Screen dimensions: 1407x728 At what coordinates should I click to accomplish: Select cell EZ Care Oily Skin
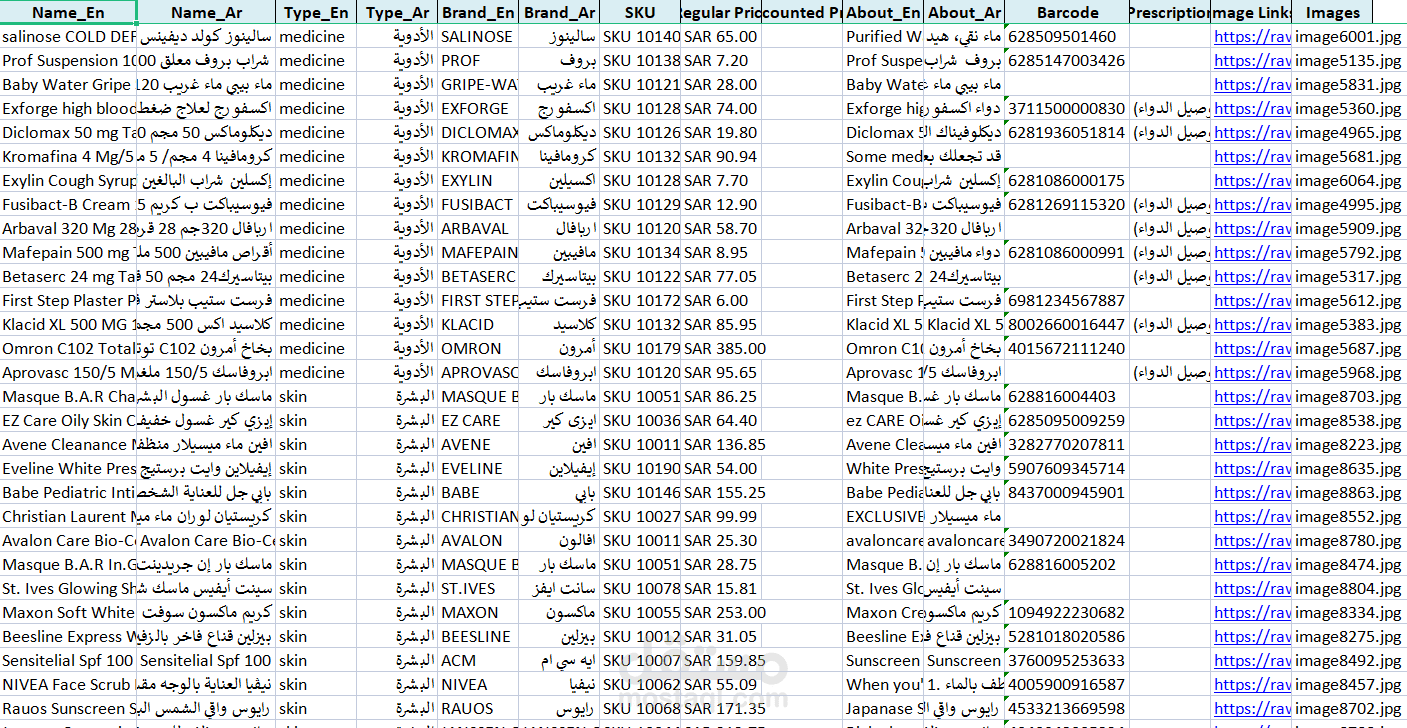pos(69,421)
